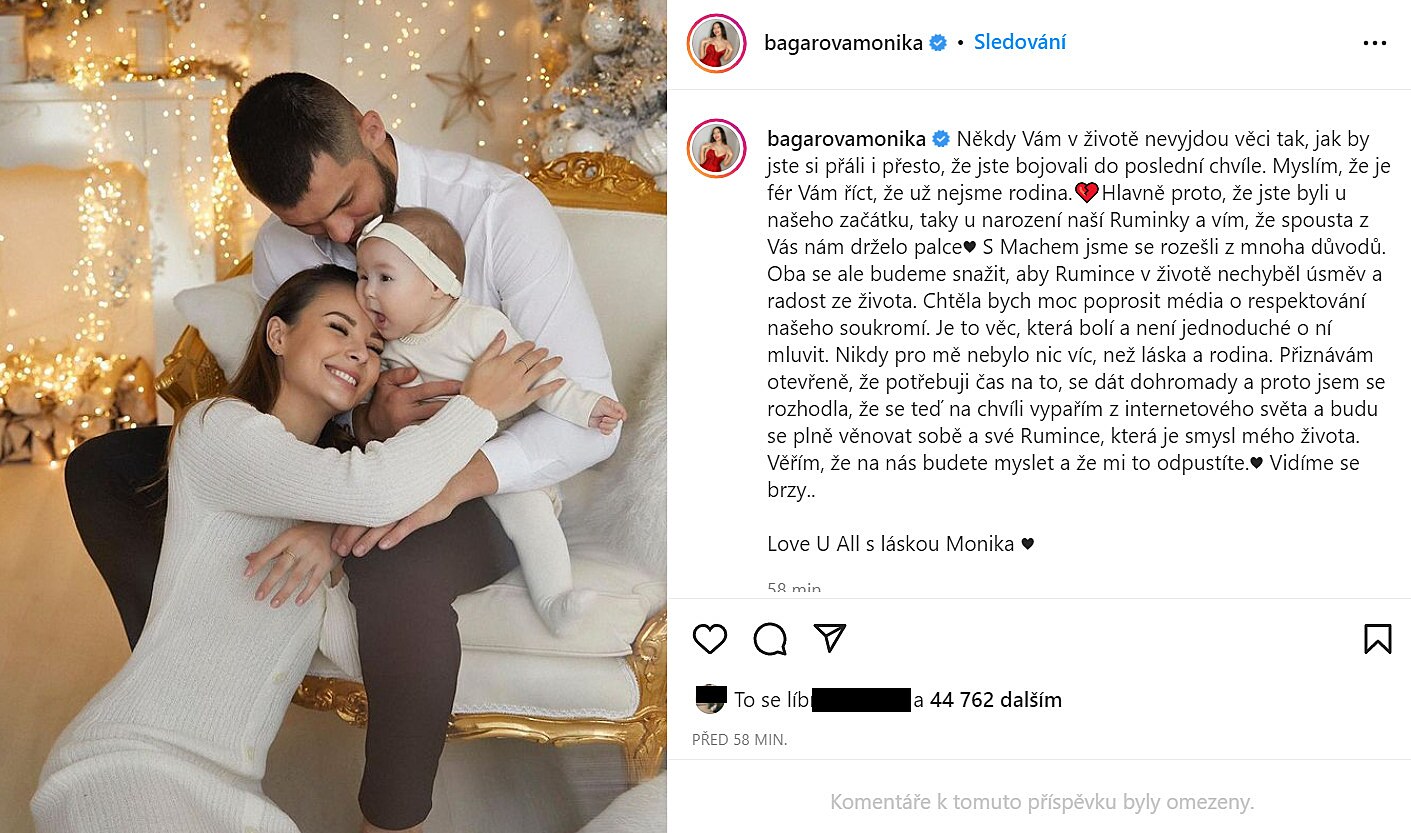This screenshot has height=833, width=1411.
Task: Share the post with the paper plane icon
Action: 830,638
